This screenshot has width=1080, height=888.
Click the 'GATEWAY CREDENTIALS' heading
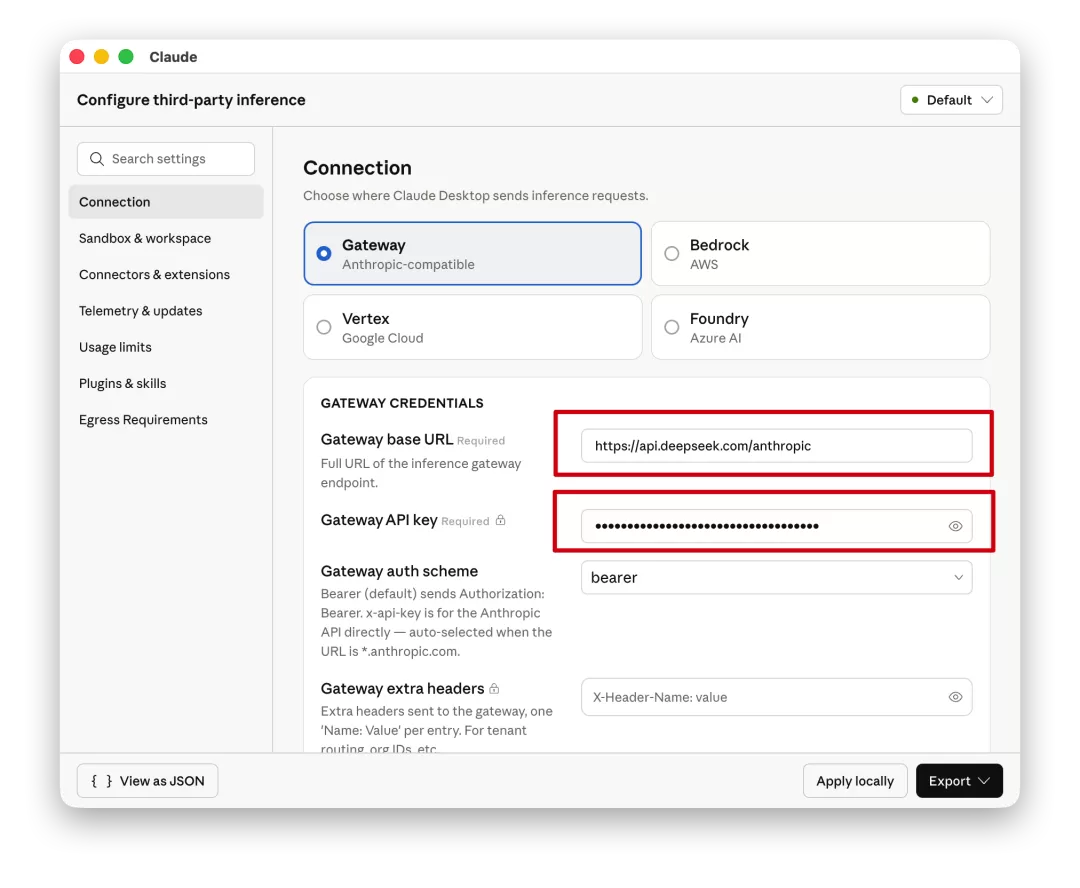(x=402, y=403)
